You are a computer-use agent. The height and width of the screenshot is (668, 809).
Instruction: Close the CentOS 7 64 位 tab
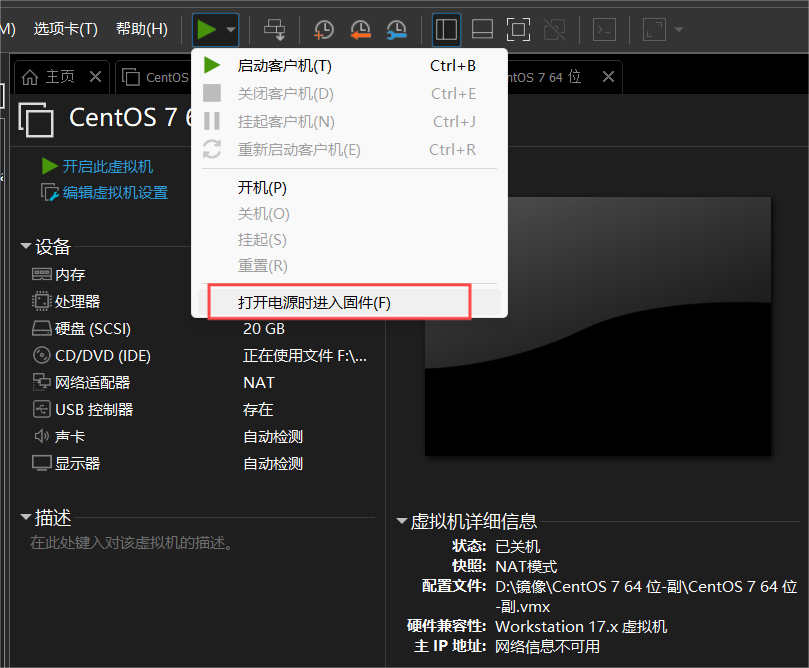click(608, 77)
